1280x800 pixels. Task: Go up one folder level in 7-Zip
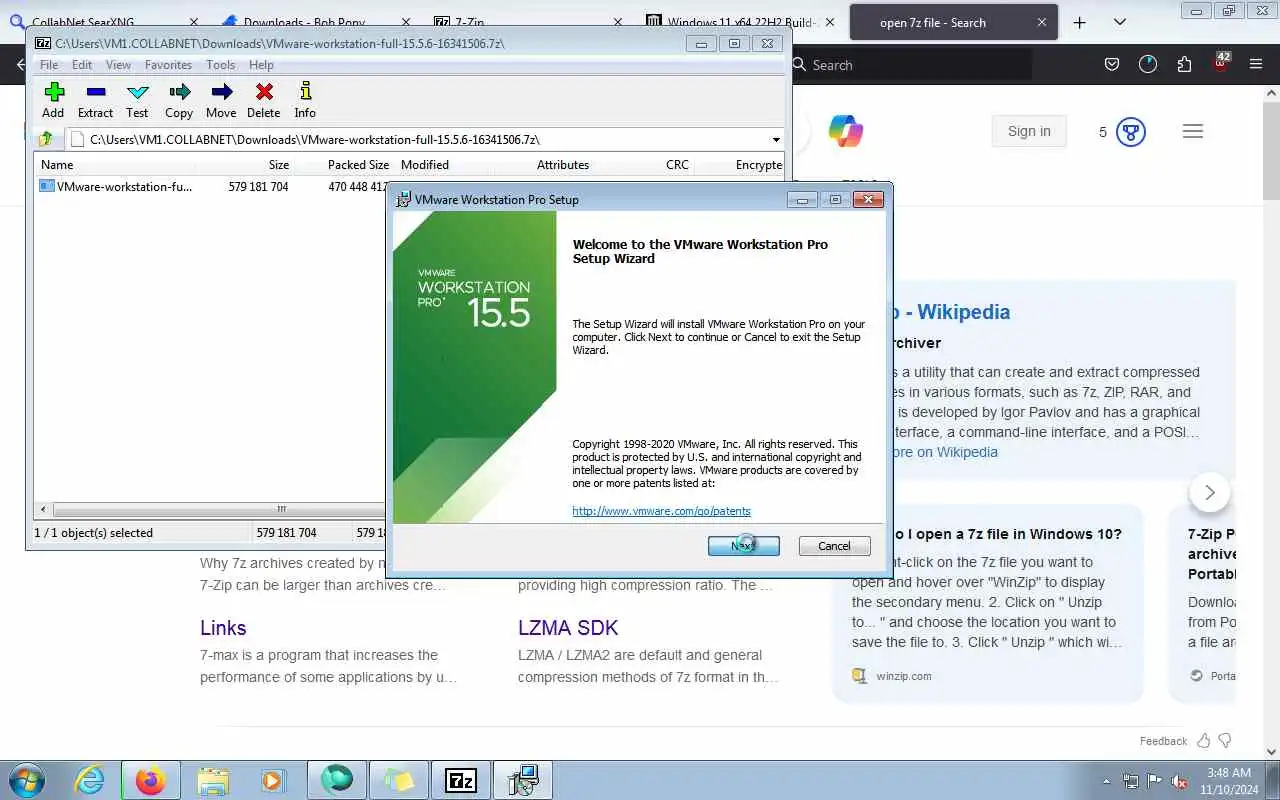46,140
